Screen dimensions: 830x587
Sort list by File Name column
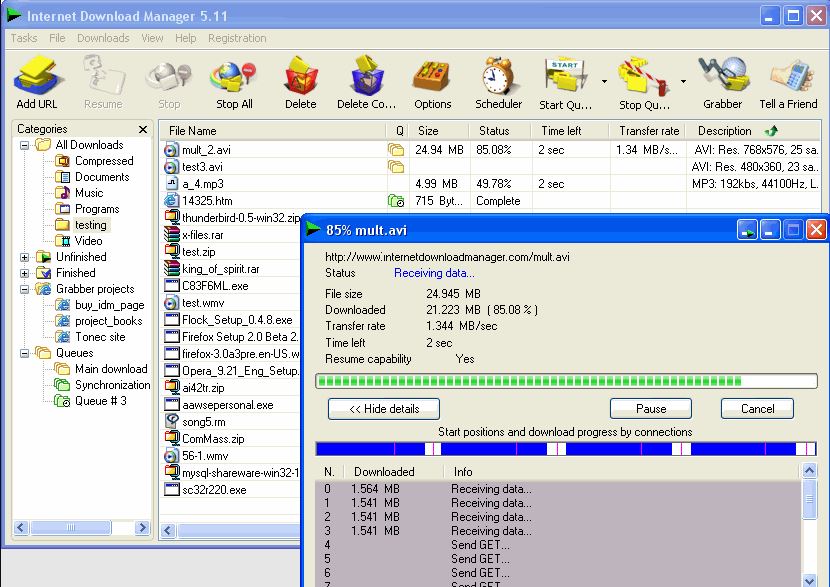pyautogui.click(x=273, y=131)
